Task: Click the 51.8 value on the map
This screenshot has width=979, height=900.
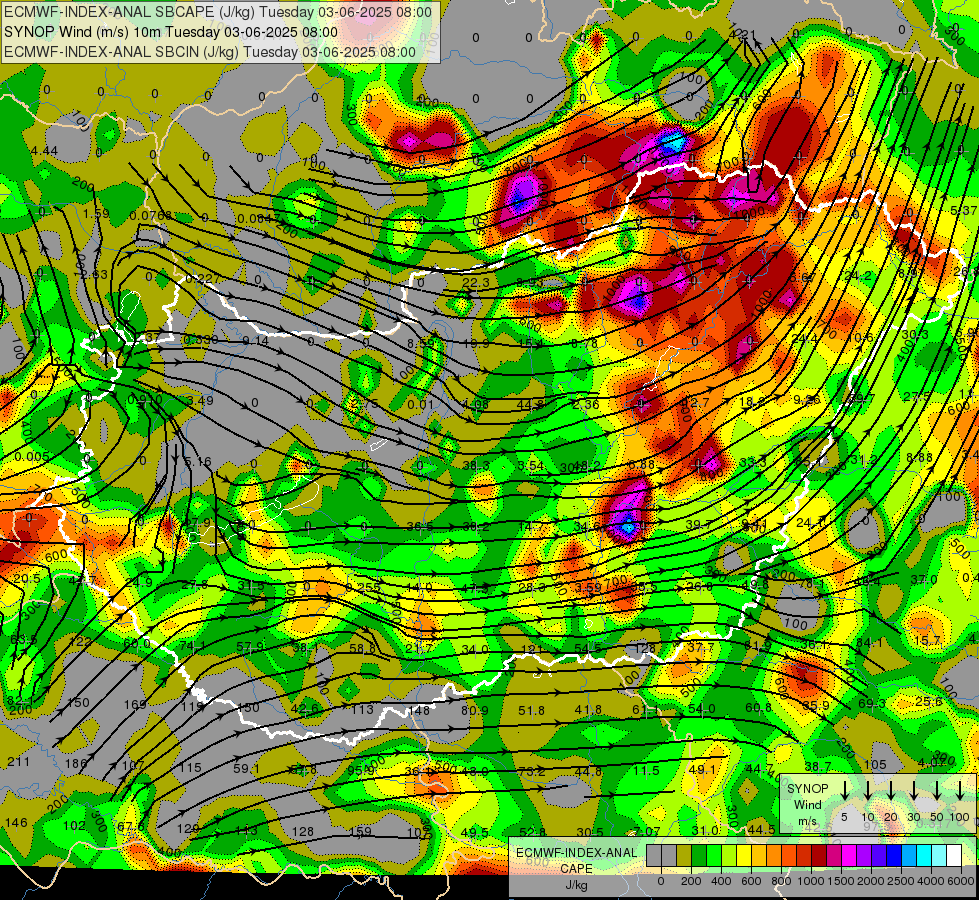Action: tap(531, 710)
